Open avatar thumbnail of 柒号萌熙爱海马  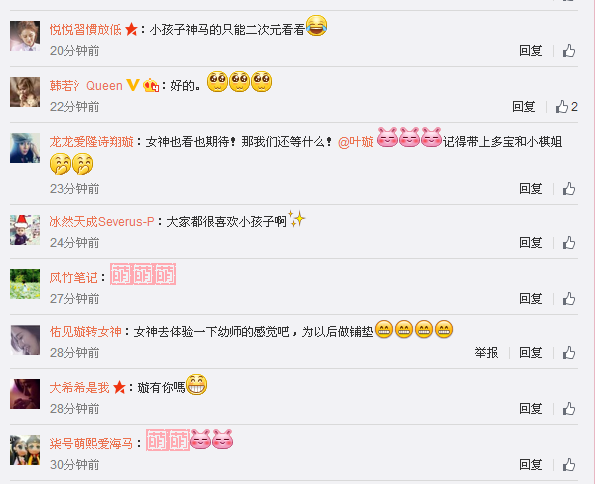click(25, 450)
